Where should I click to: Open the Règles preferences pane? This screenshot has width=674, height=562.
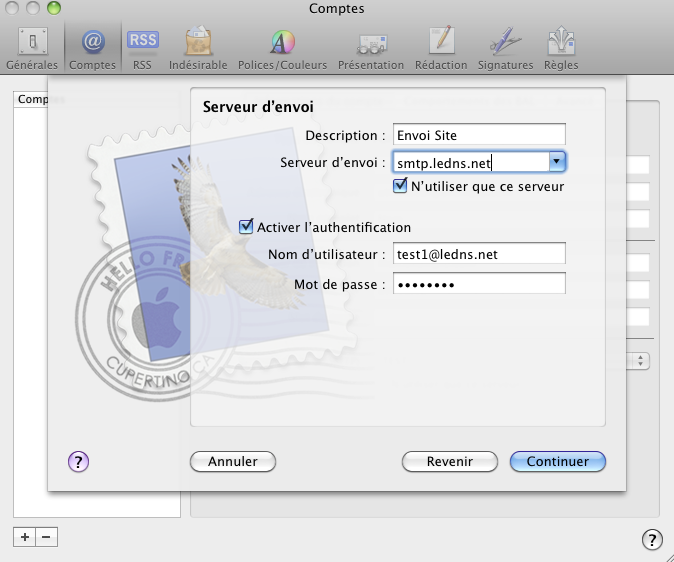click(x=561, y=48)
